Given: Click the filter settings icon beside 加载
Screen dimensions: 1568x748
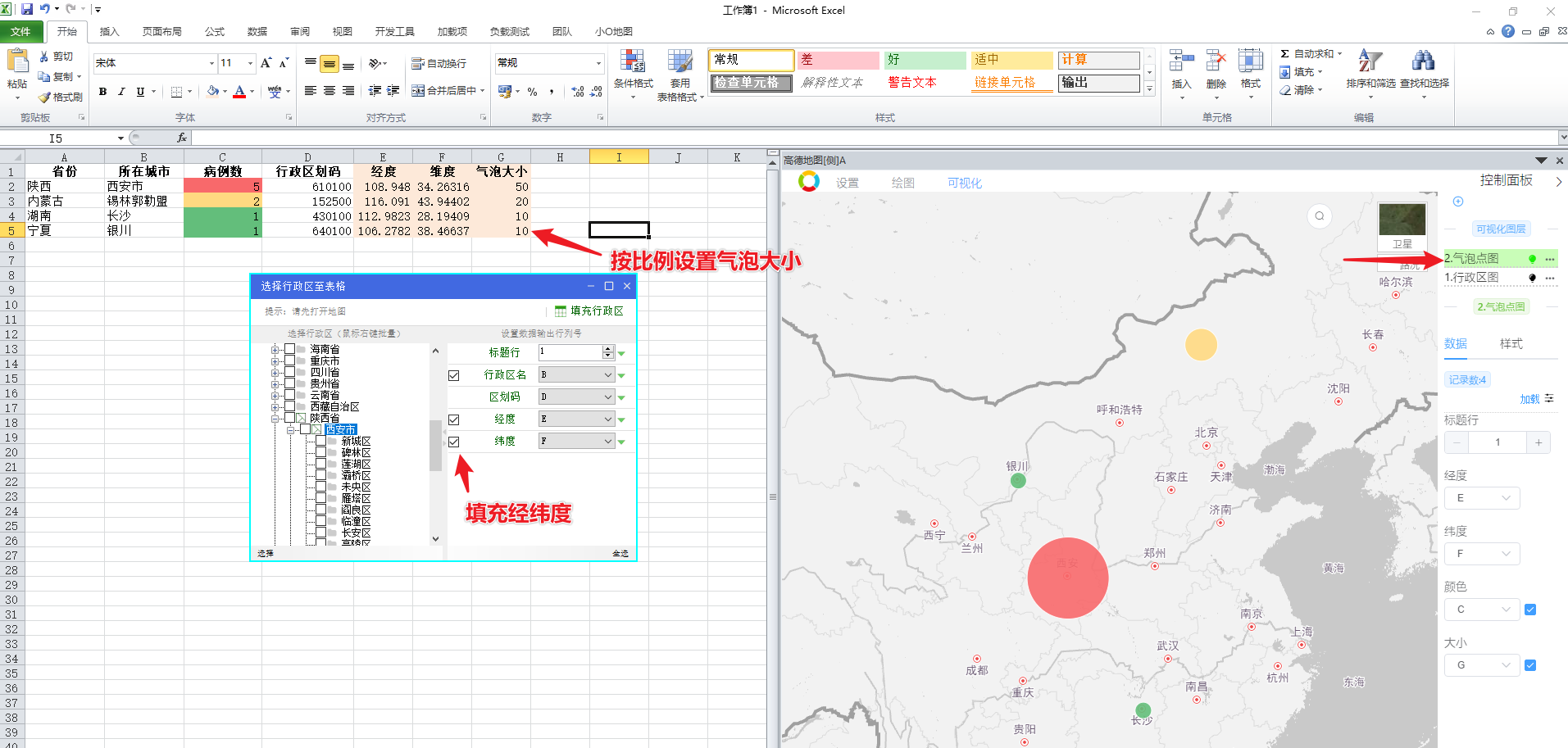Looking at the screenshot, I should [1549, 398].
